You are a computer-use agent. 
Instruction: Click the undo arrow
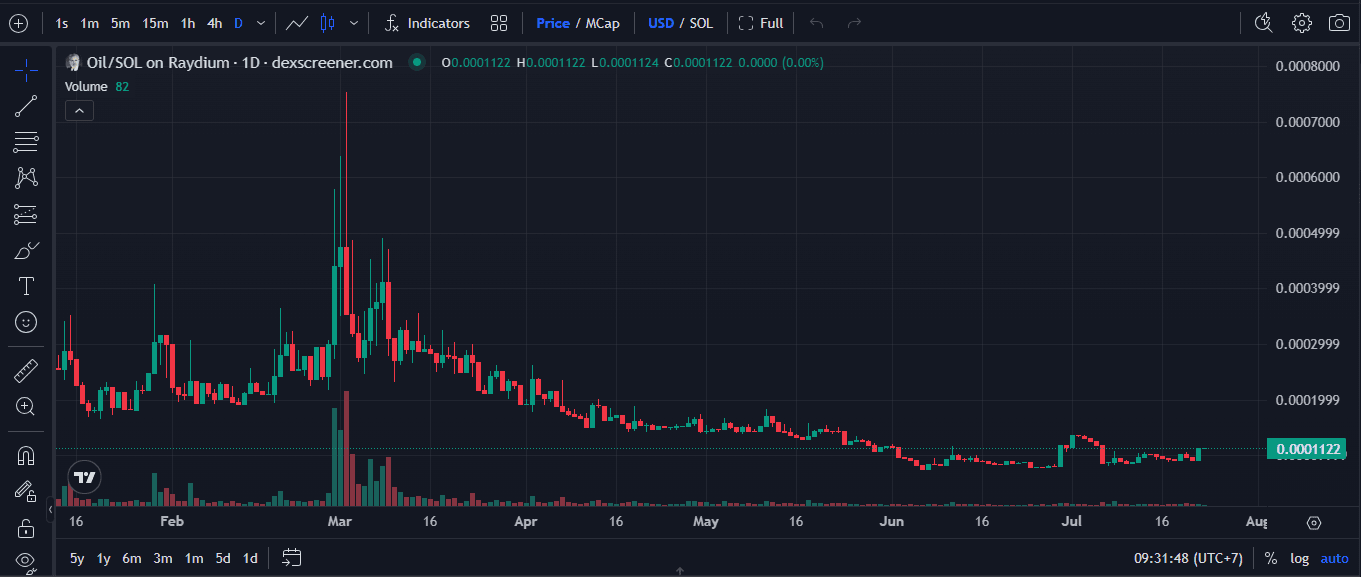coord(817,23)
